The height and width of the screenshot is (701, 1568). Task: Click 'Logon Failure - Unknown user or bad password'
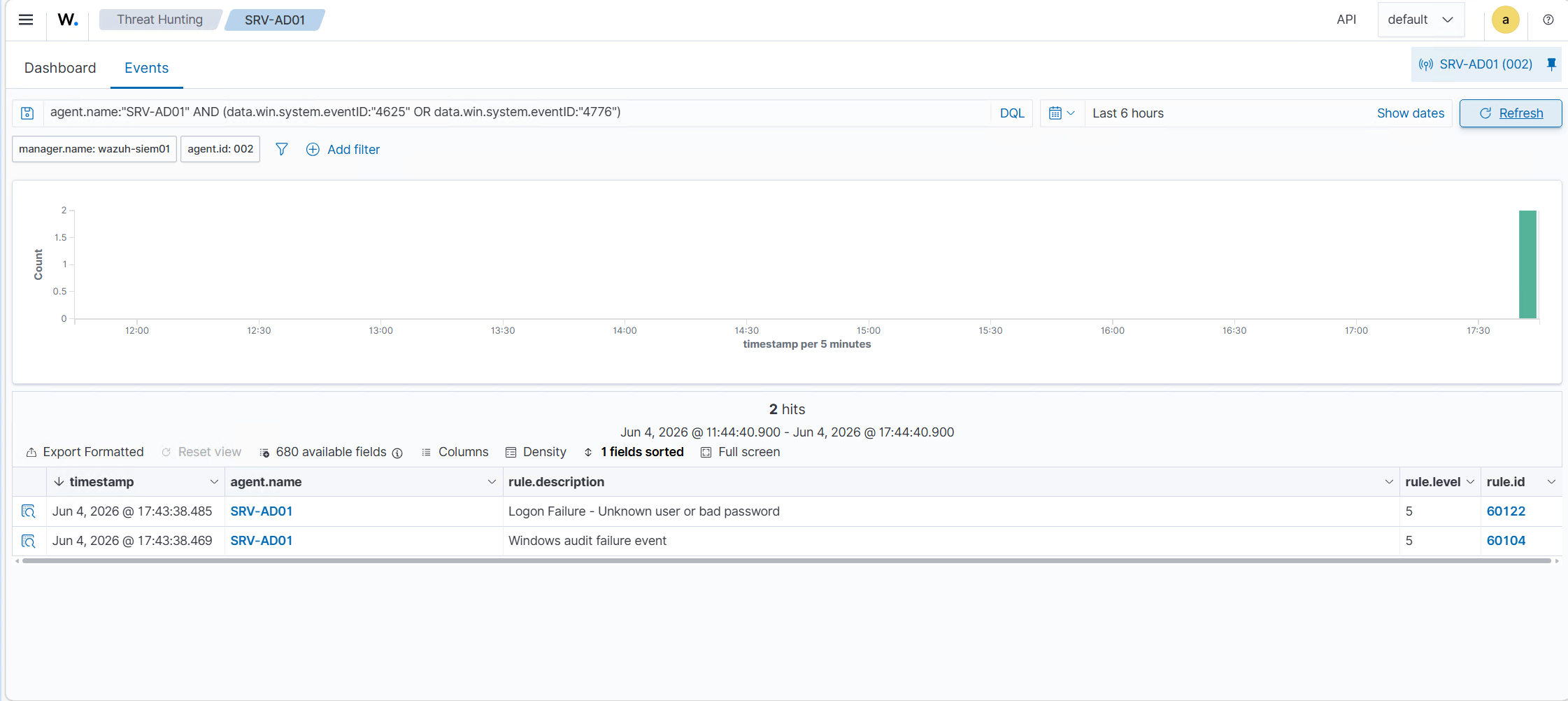coord(644,511)
